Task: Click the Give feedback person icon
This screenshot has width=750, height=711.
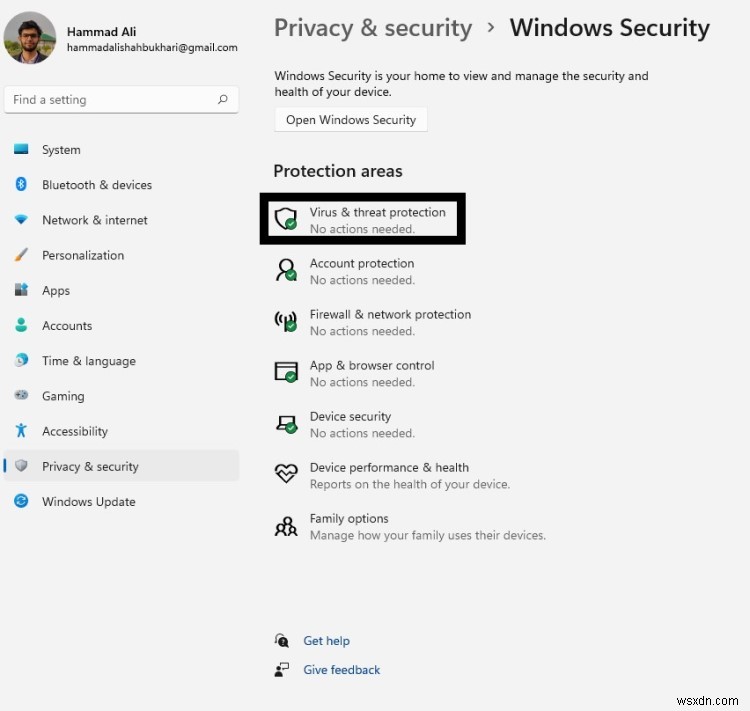Action: [282, 669]
